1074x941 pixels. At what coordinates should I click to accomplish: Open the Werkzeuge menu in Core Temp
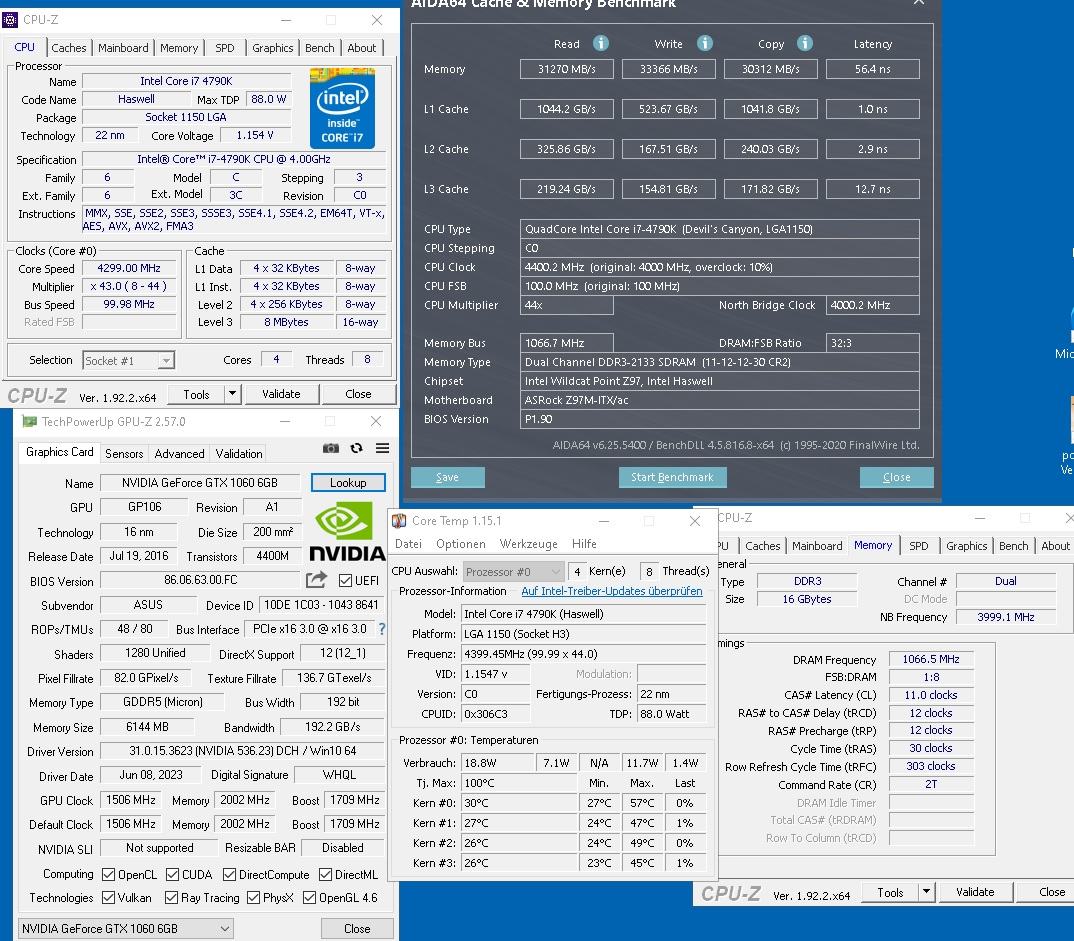click(528, 544)
